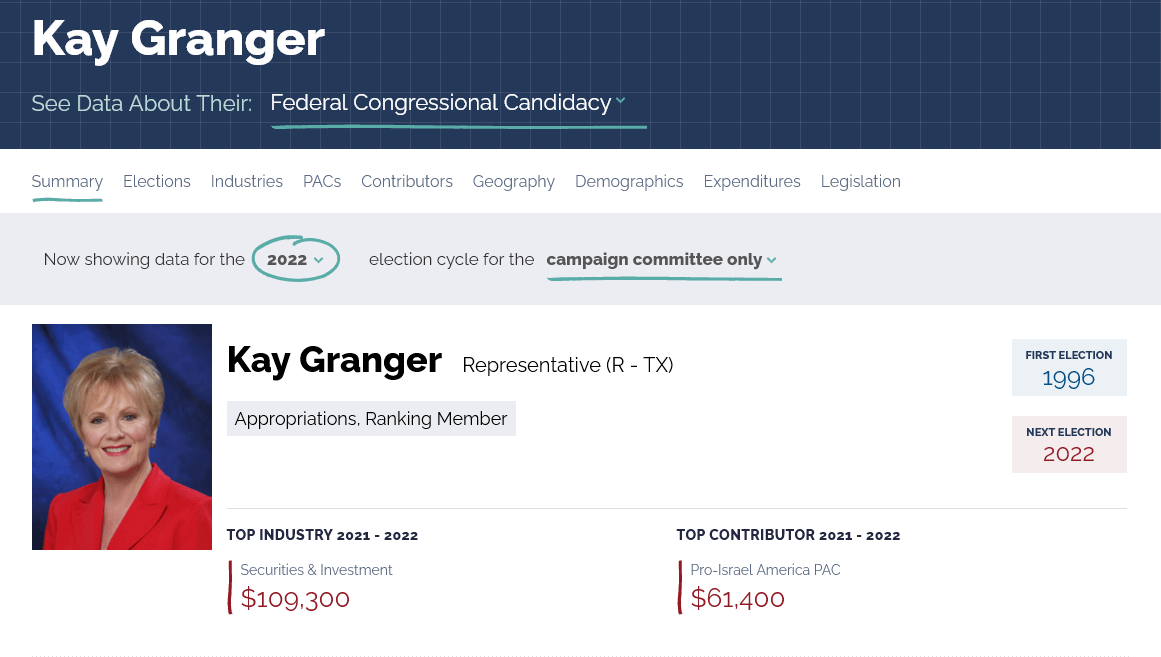The width and height of the screenshot is (1161, 657).
Task: Open the campaign committee only dropdown
Action: coord(661,259)
